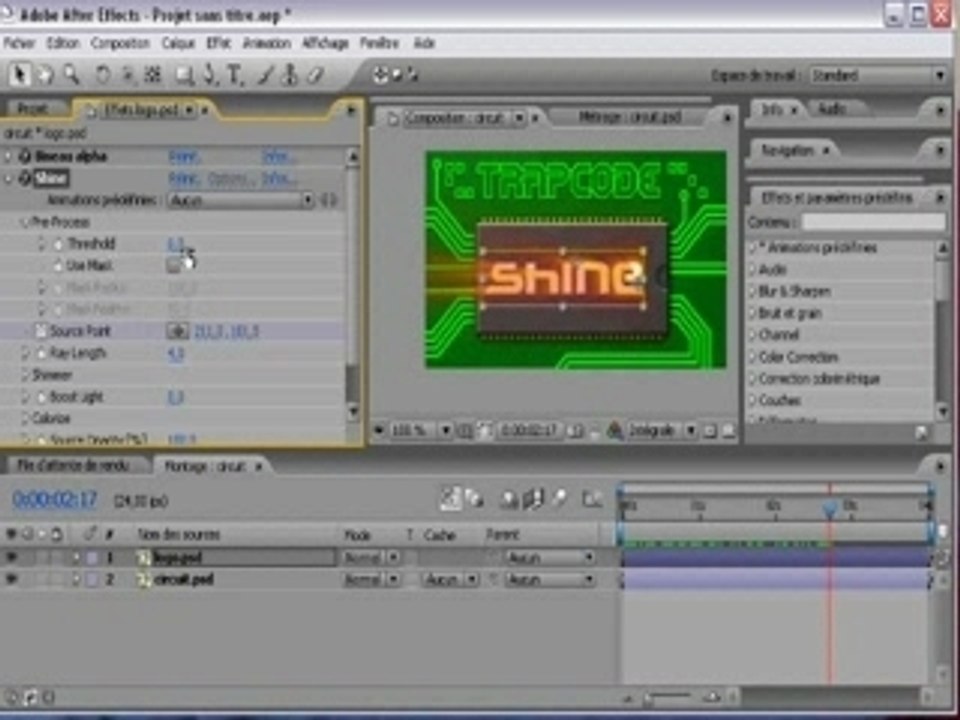
Task: Select the Clone Stamp tool
Action: click(290, 75)
